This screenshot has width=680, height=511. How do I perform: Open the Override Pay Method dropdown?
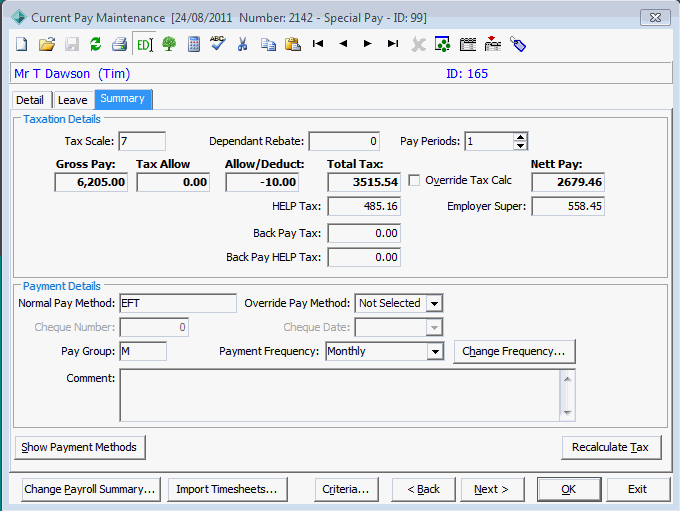click(434, 303)
